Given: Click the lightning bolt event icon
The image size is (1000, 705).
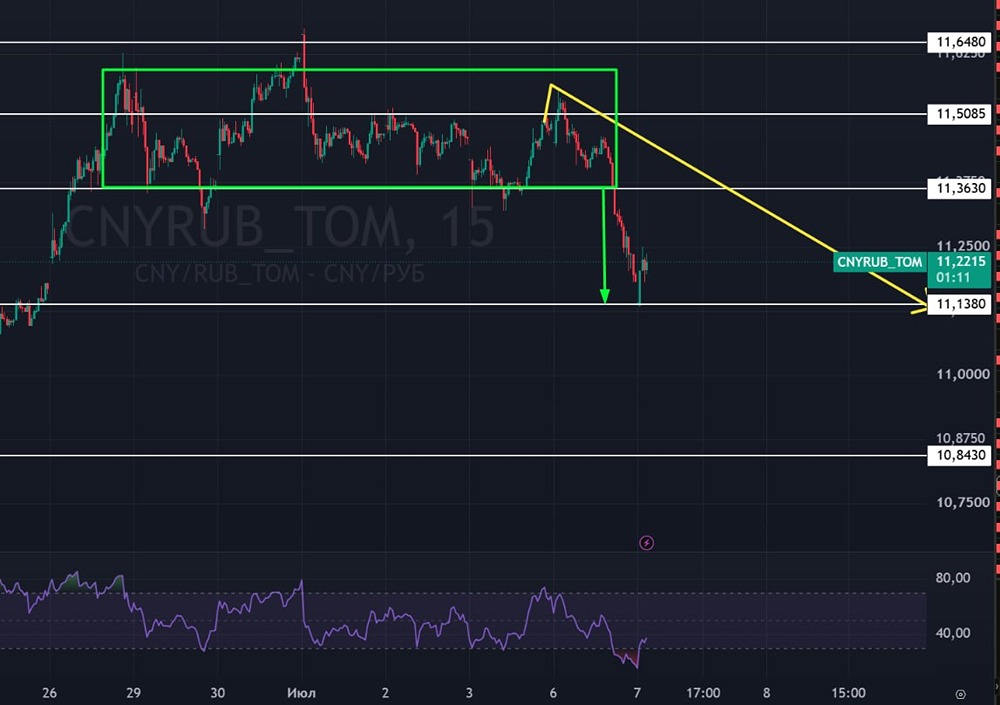Looking at the screenshot, I should click(646, 543).
